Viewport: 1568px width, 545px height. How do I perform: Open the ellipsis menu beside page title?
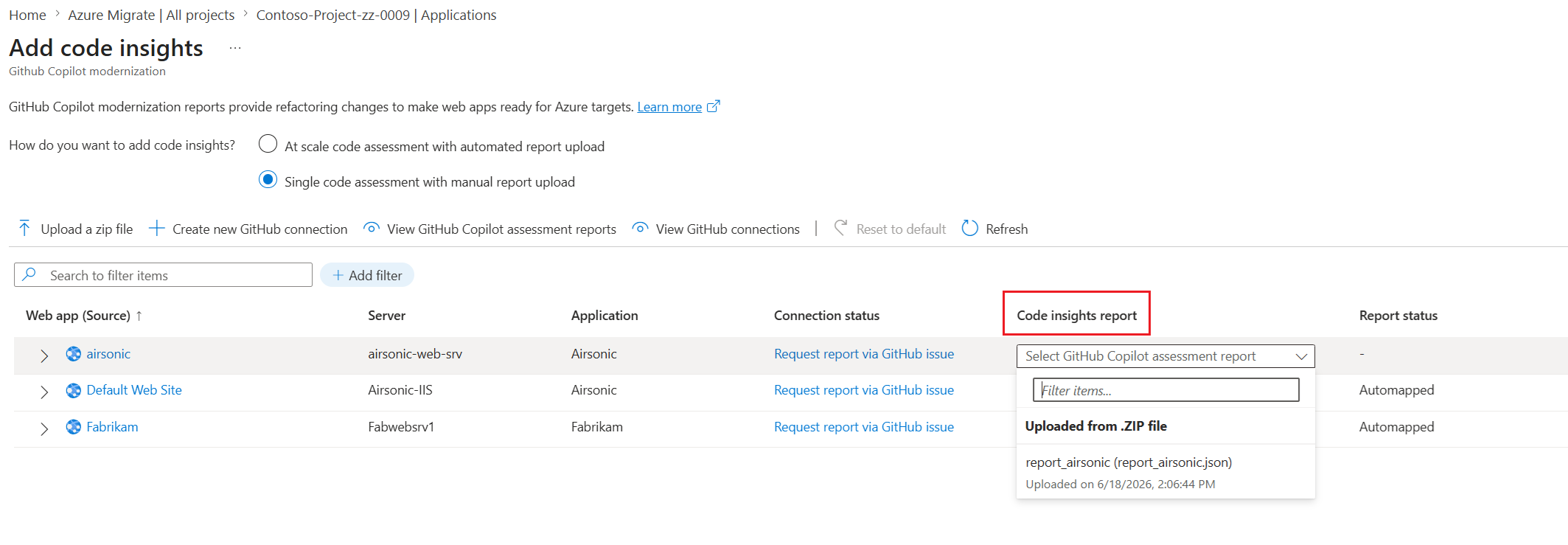(x=235, y=48)
